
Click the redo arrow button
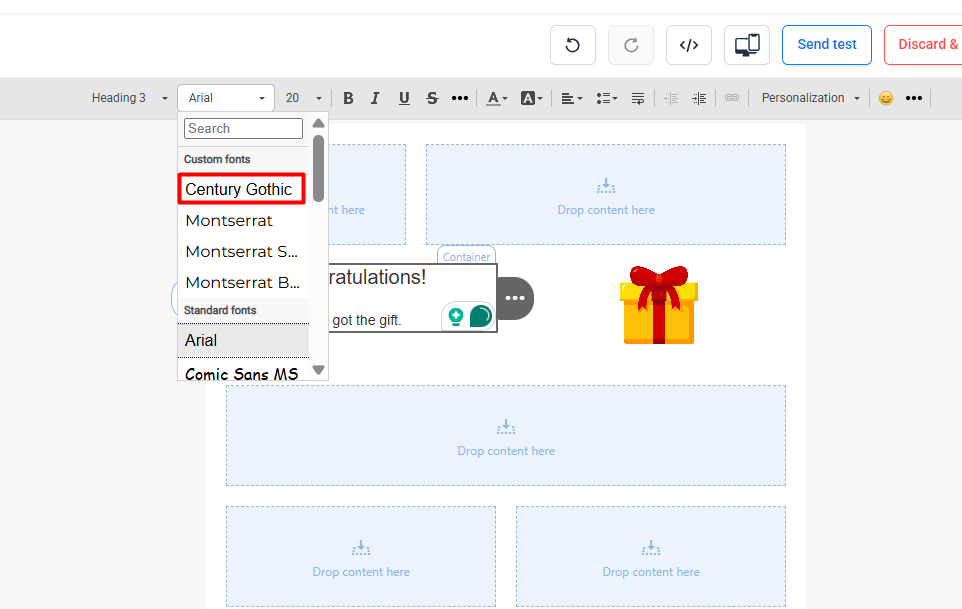[631, 45]
